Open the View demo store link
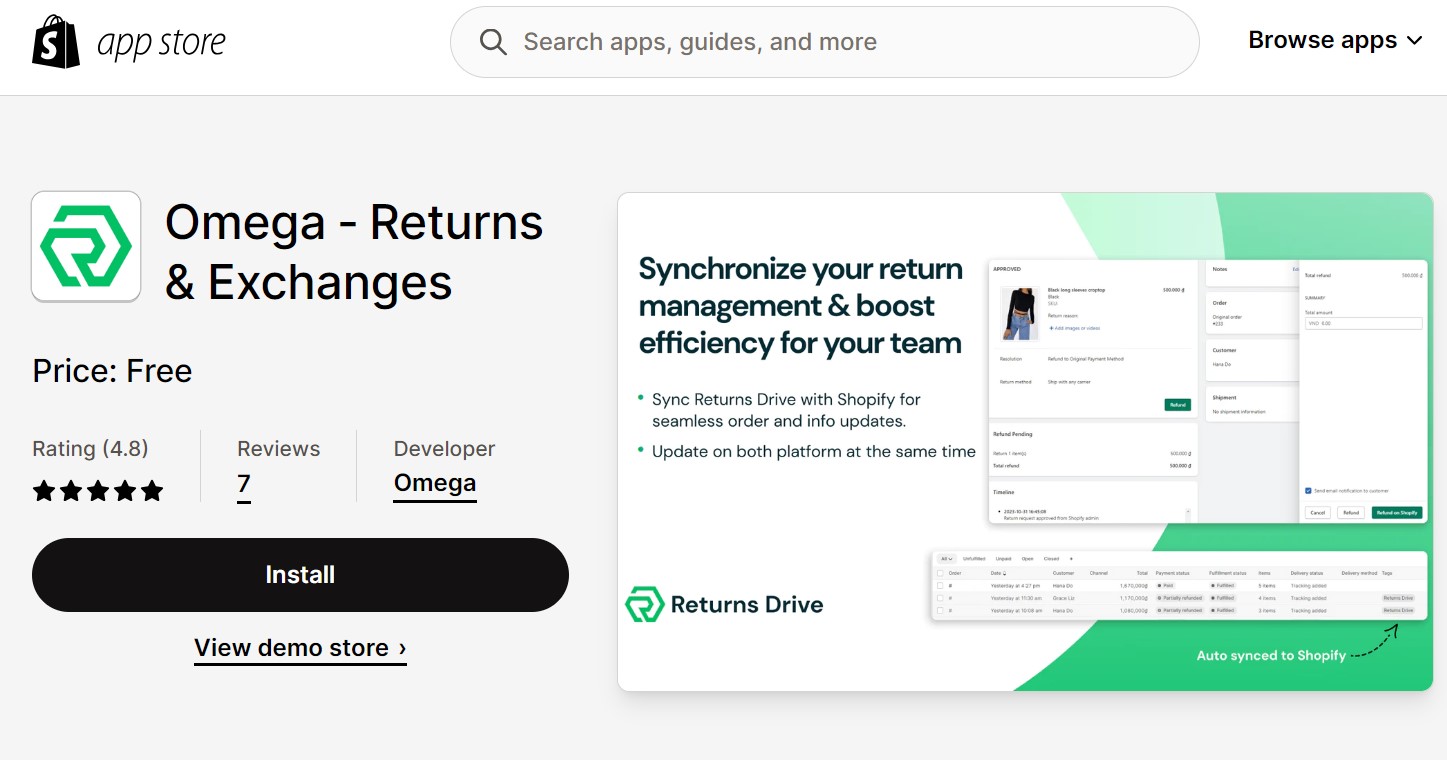 click(x=300, y=648)
